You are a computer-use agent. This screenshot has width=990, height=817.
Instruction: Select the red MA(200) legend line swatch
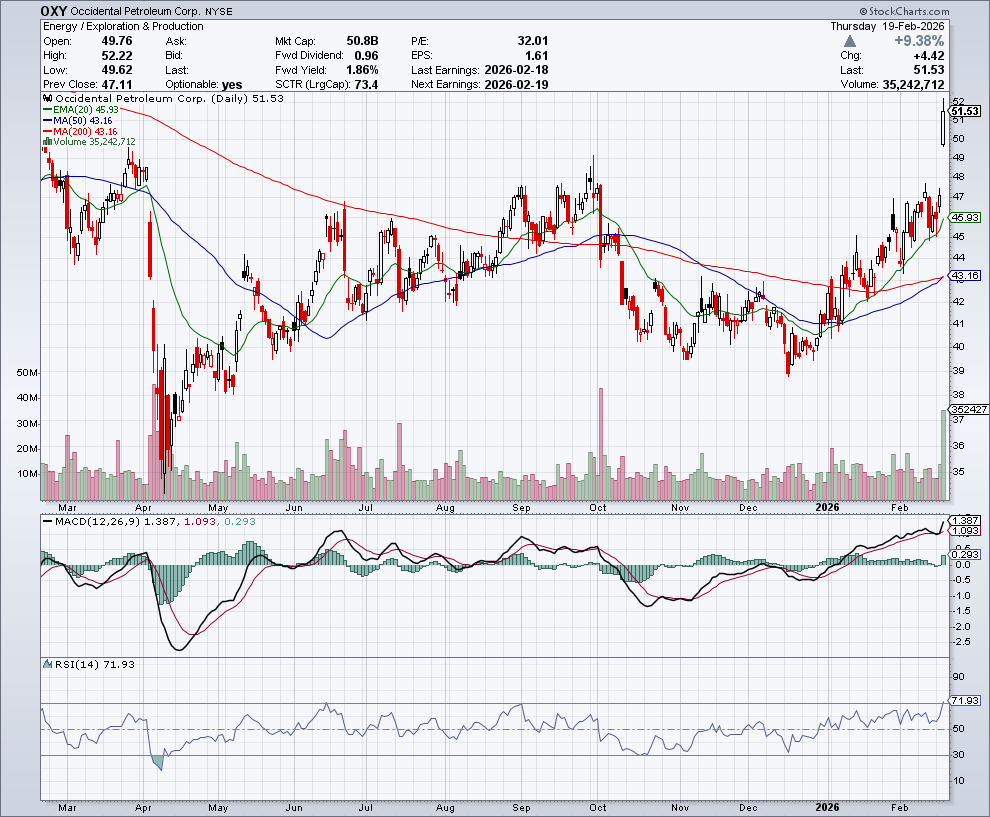[x=47, y=131]
